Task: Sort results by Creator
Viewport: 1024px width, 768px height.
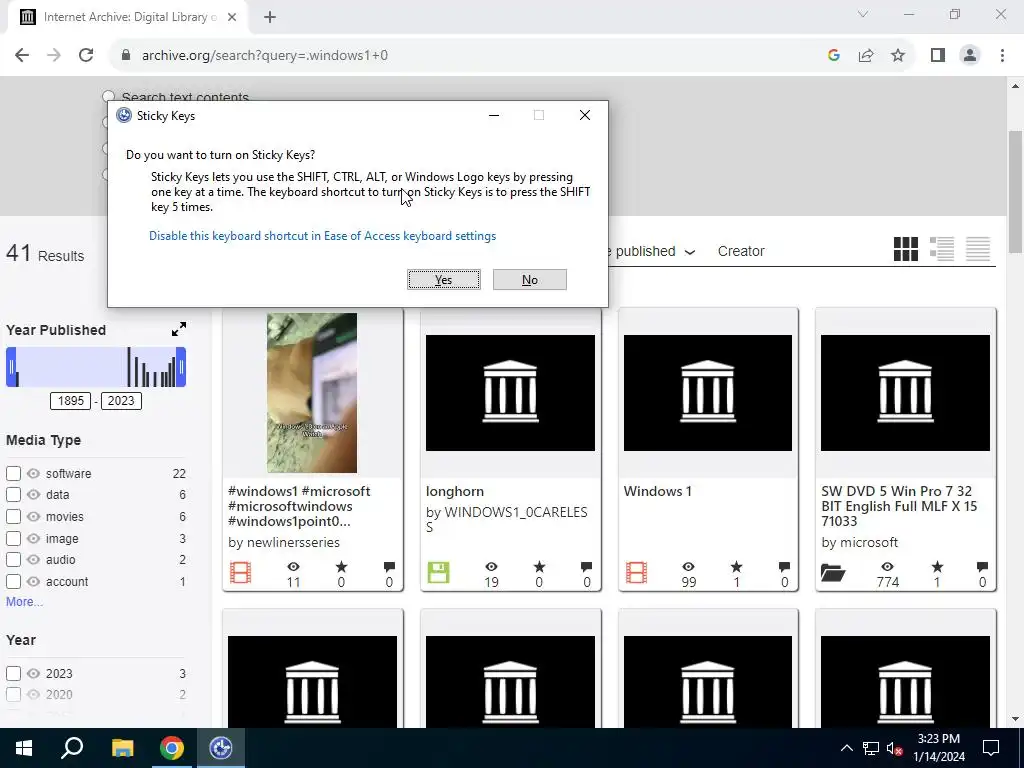Action: click(x=741, y=251)
